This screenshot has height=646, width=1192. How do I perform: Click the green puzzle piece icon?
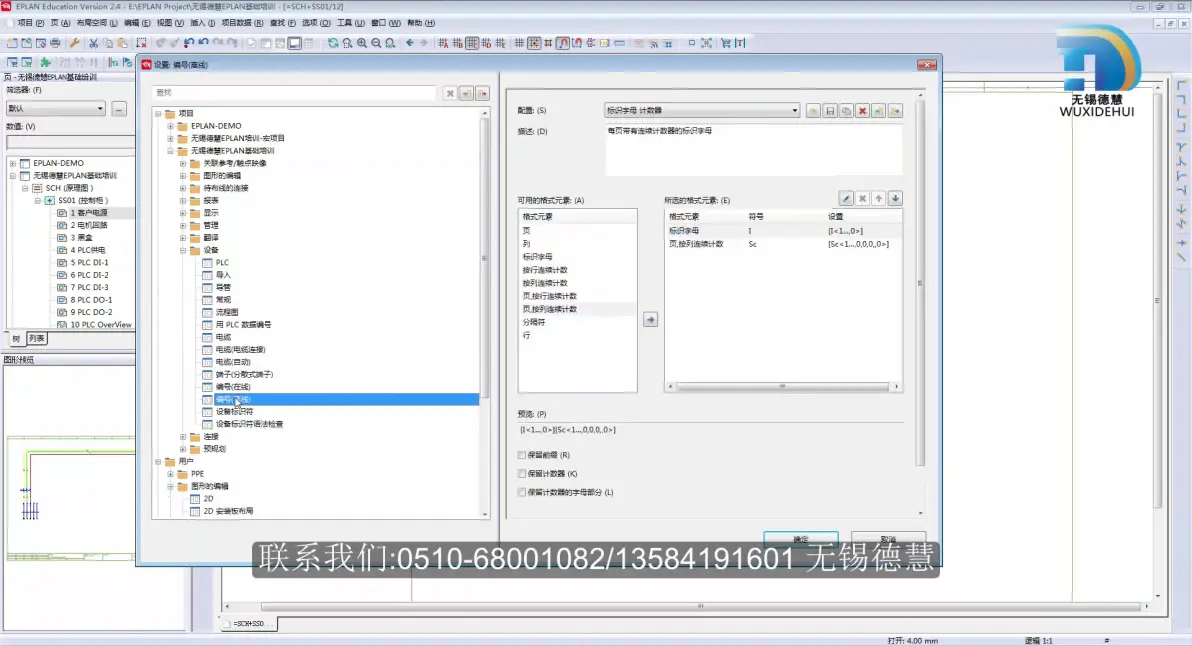(x=46, y=62)
